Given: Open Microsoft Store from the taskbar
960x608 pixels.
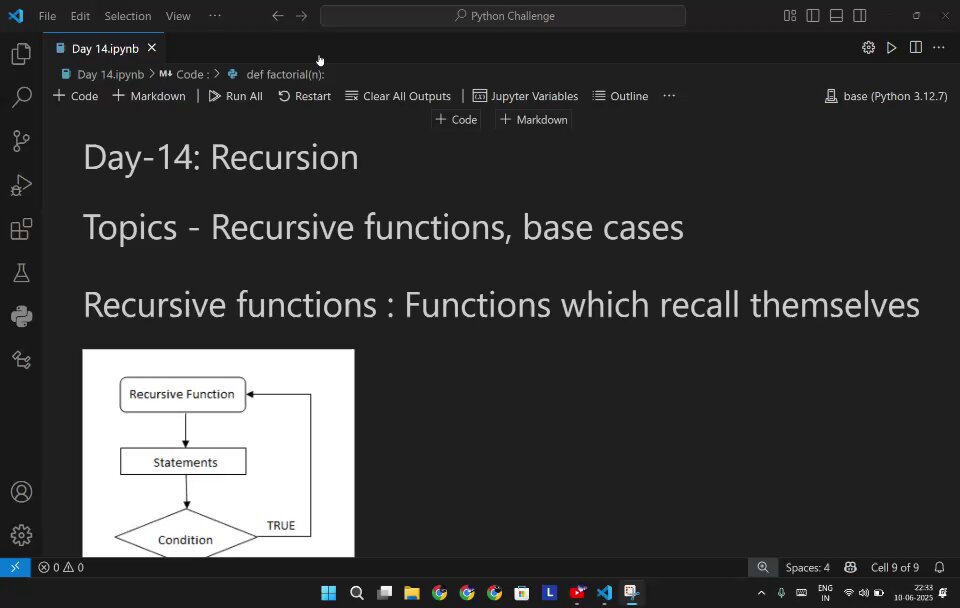Looking at the screenshot, I should coord(522,593).
